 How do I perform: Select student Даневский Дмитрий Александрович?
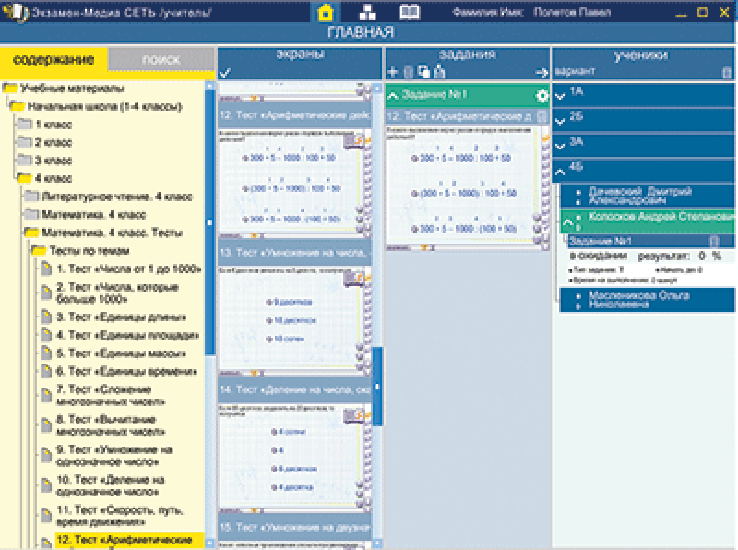[x=647, y=196]
